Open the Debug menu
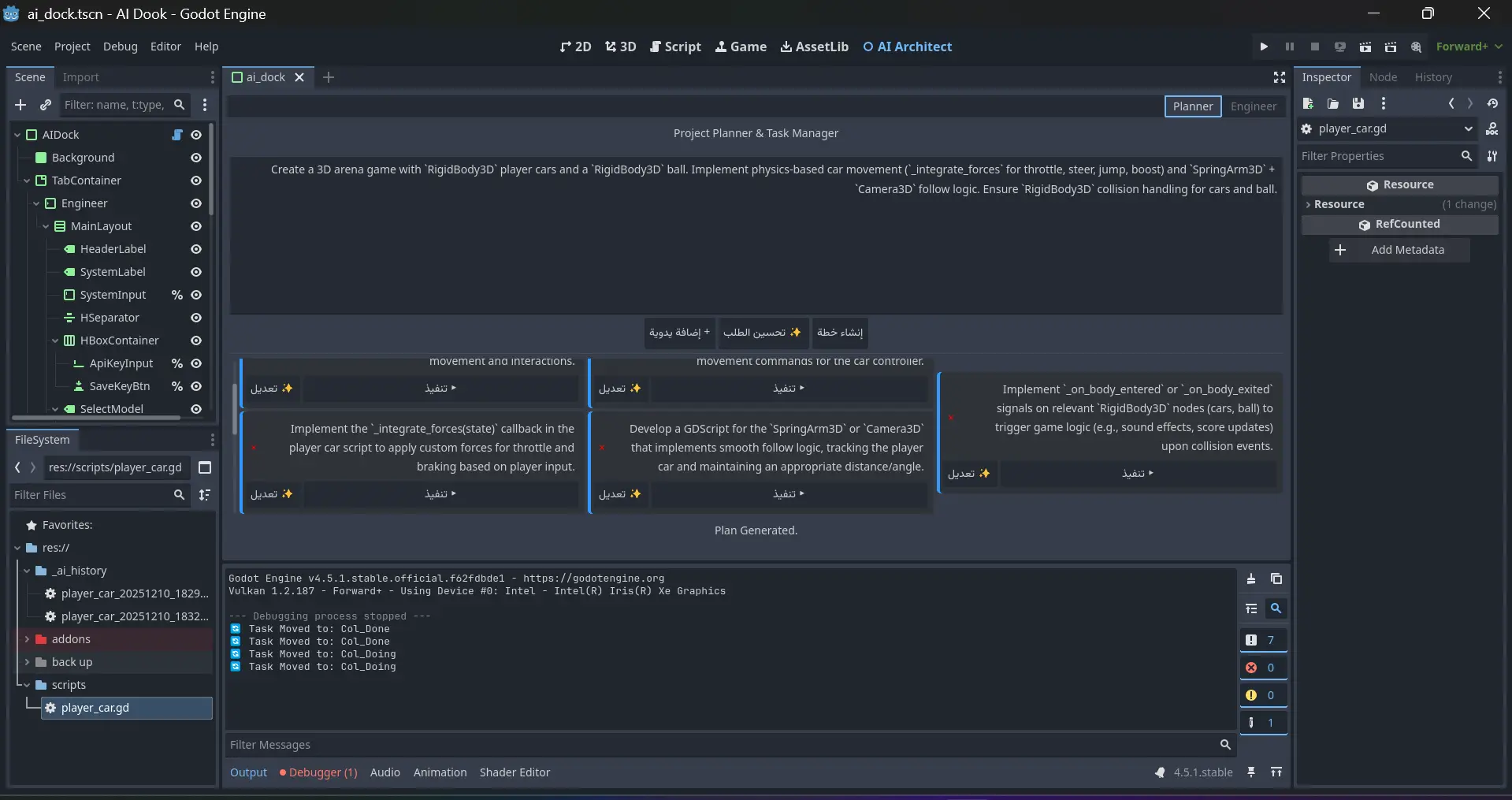Screen dimensions: 1512x800 pyautogui.click(x=120, y=47)
